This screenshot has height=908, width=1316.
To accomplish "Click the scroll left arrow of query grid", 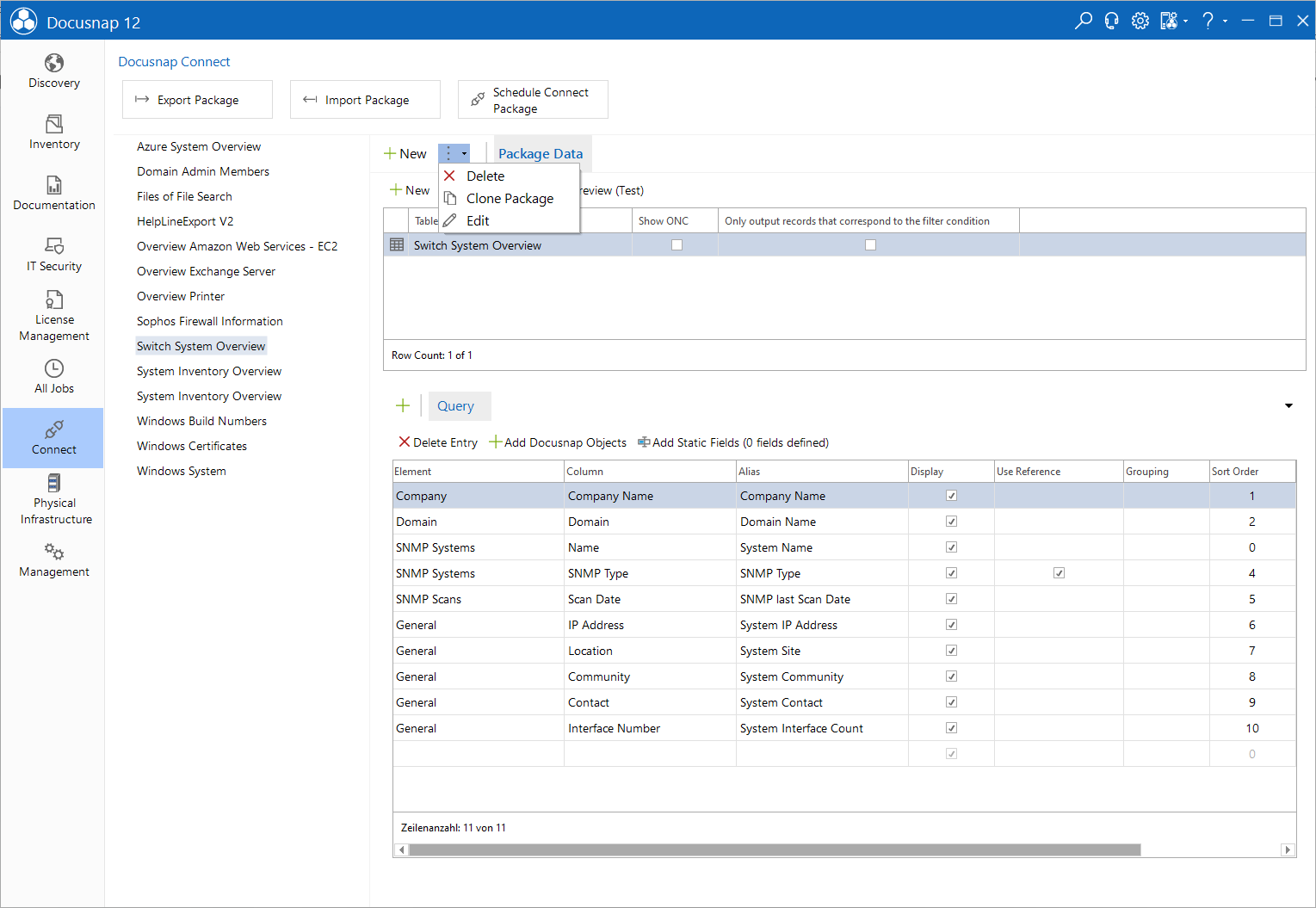I will pos(401,849).
